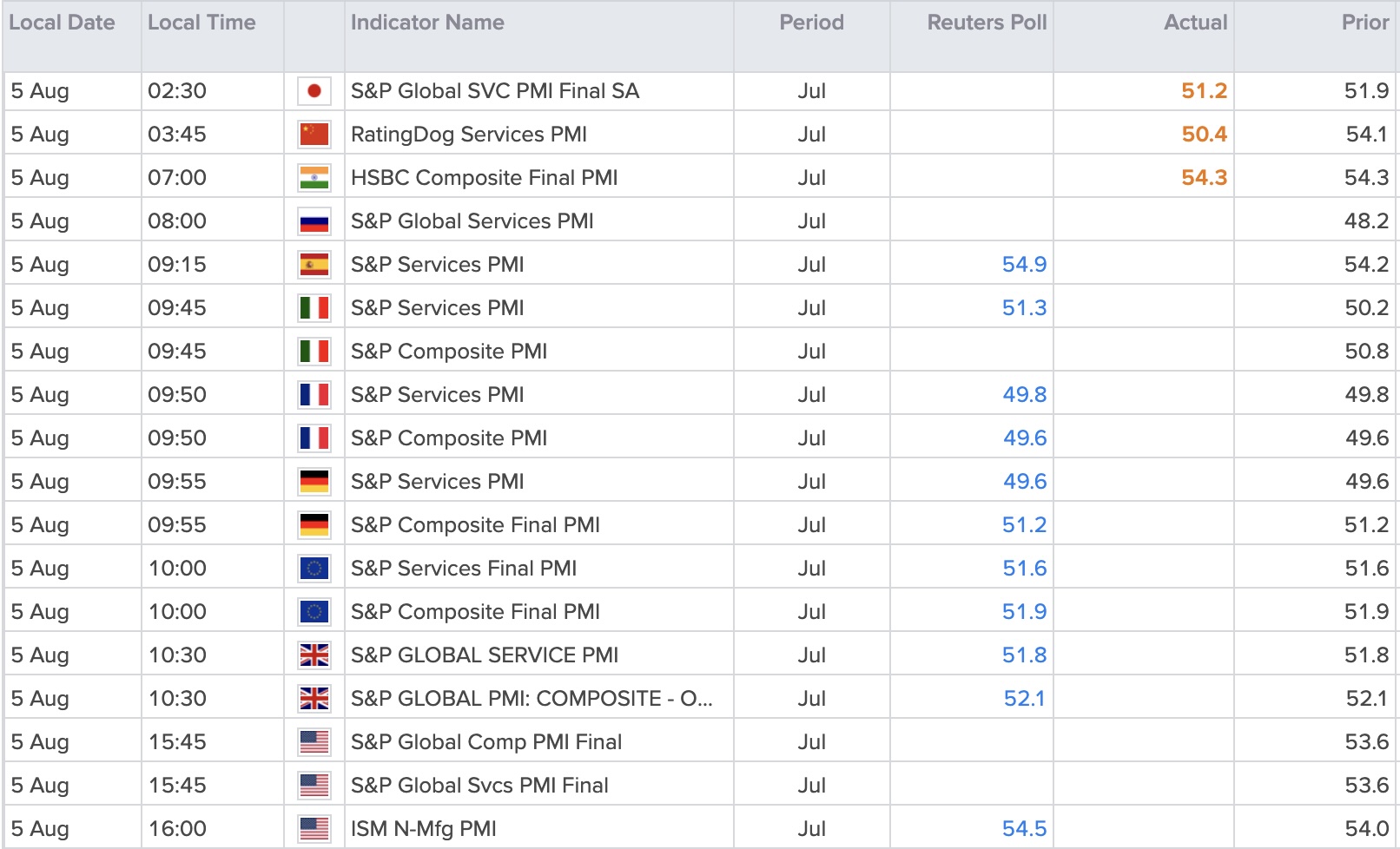
Task: Click the Reuters Poll value 51.8
Action: (1024, 655)
